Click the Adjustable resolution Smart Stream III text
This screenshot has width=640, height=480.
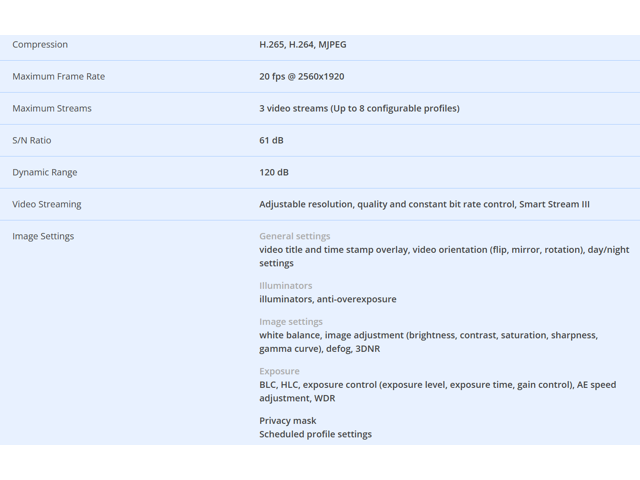pyautogui.click(x=424, y=205)
